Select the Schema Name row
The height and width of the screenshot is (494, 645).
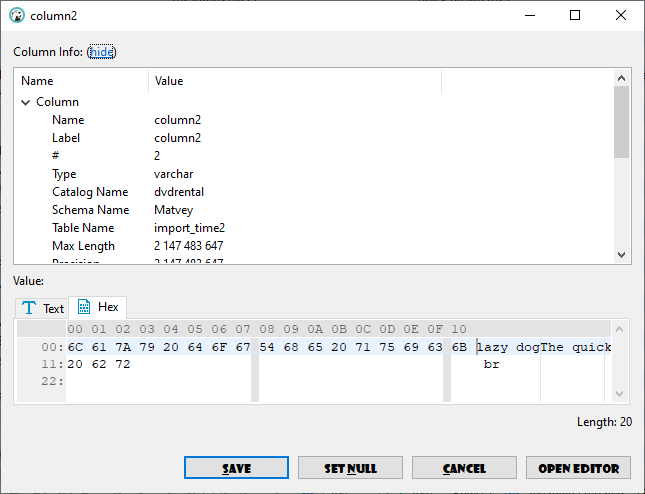pos(314,210)
